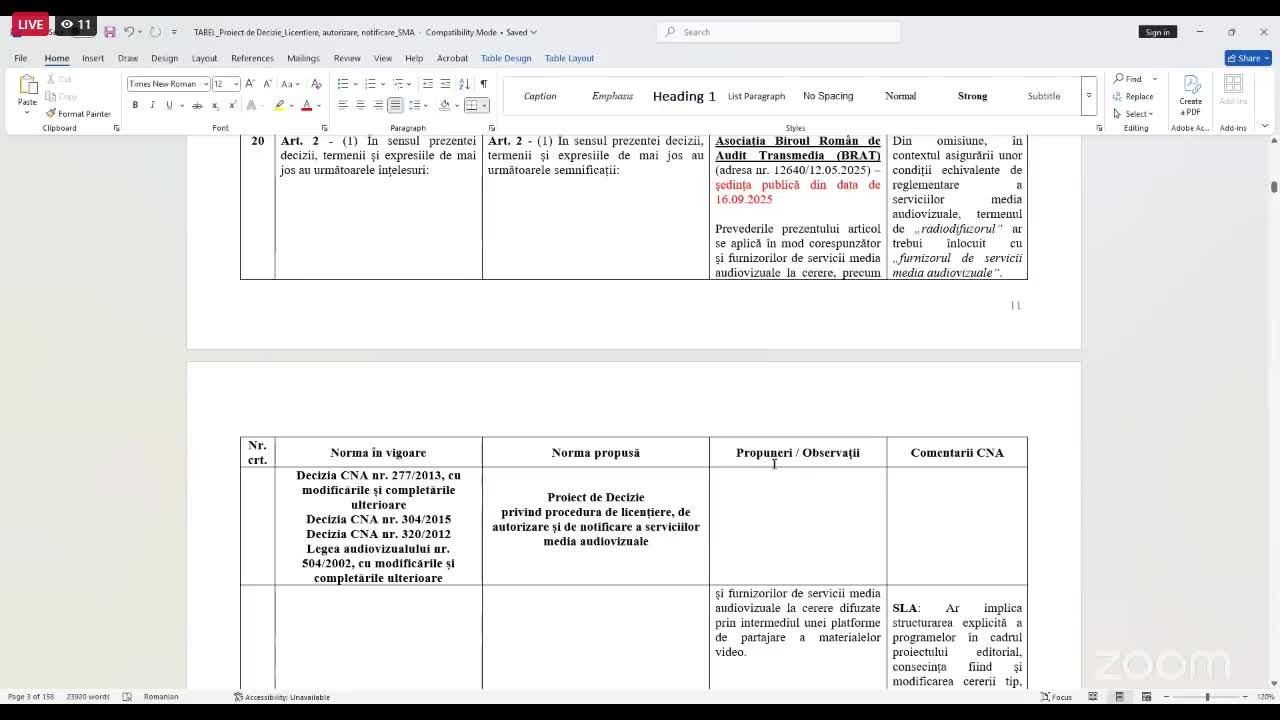Open the Borders dropdown
The width and height of the screenshot is (1280, 720).
pyautogui.click(x=485, y=105)
